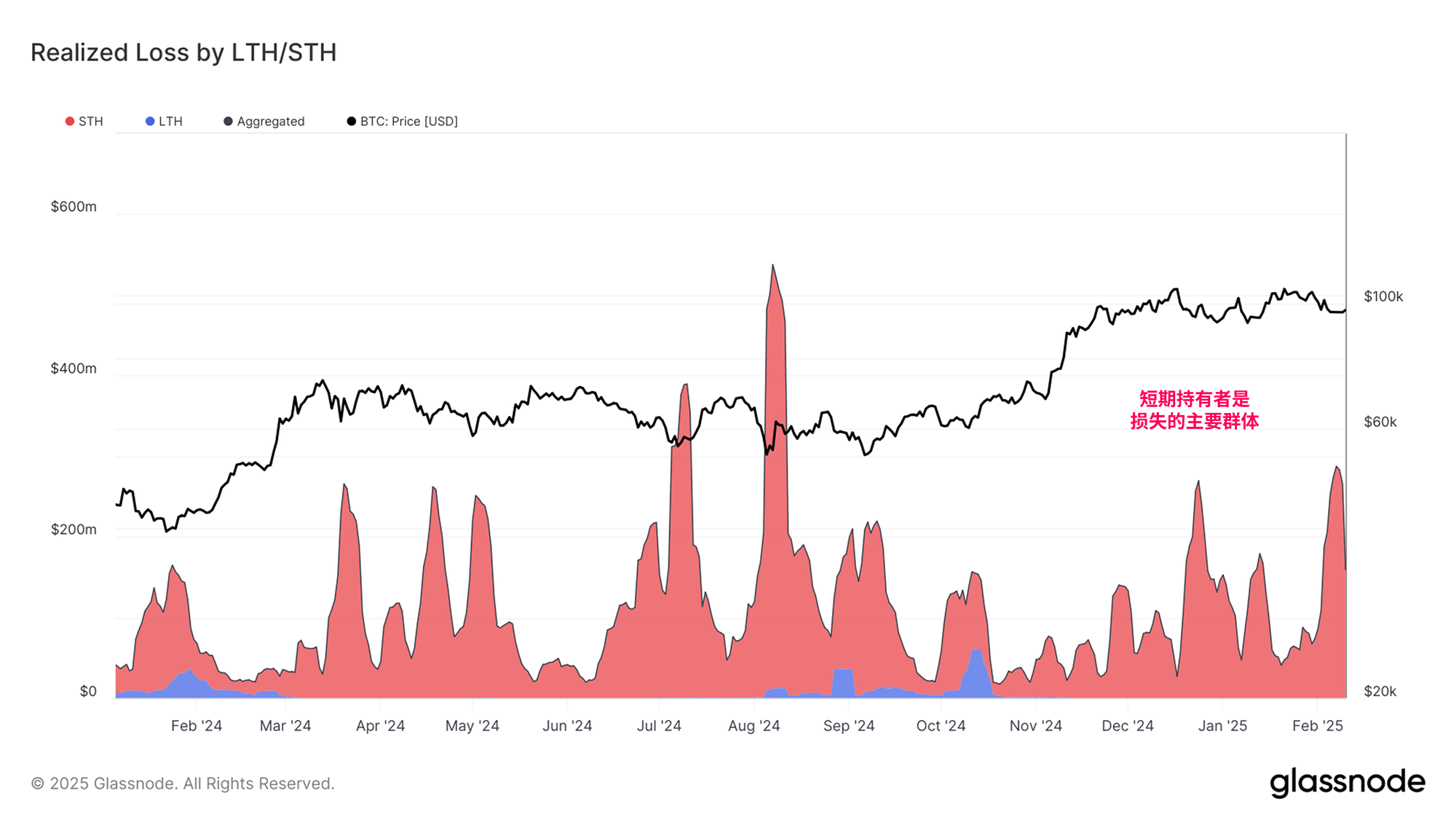Click the Nov '24 x-axis label
The image size is (1456, 820).
click(1035, 726)
